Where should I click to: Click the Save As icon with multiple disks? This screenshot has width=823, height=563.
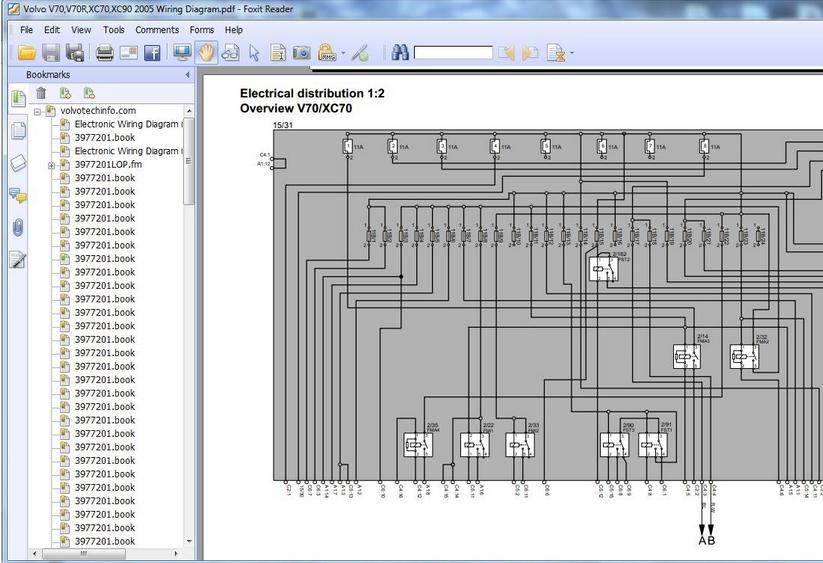coord(75,52)
